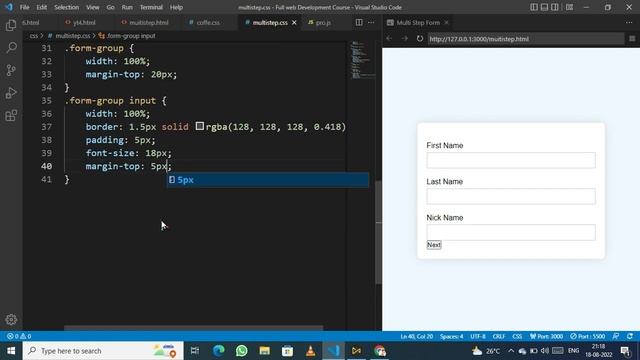The image size is (640, 360).
Task: Click the Port: 3000 status item
Action: (546, 336)
